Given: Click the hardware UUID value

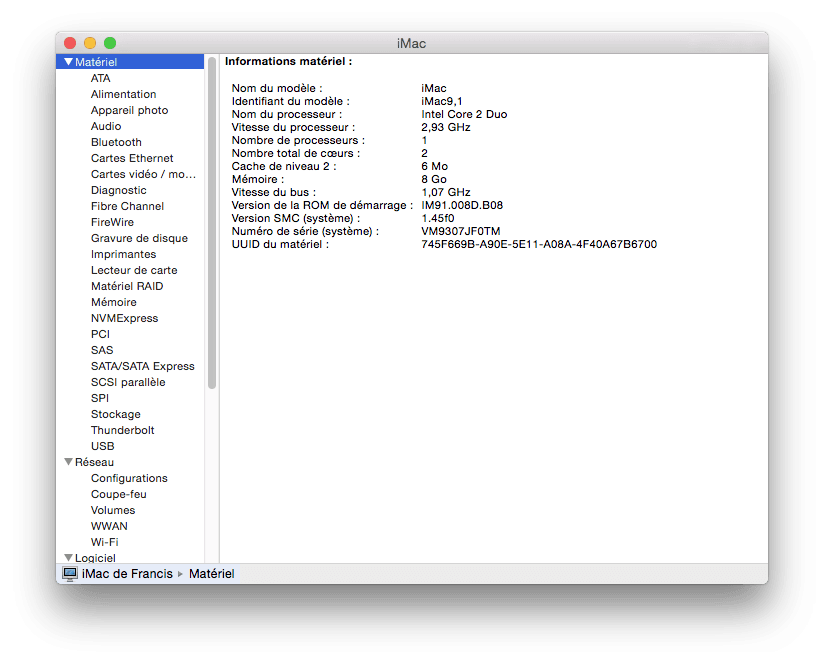Looking at the screenshot, I should pos(539,244).
